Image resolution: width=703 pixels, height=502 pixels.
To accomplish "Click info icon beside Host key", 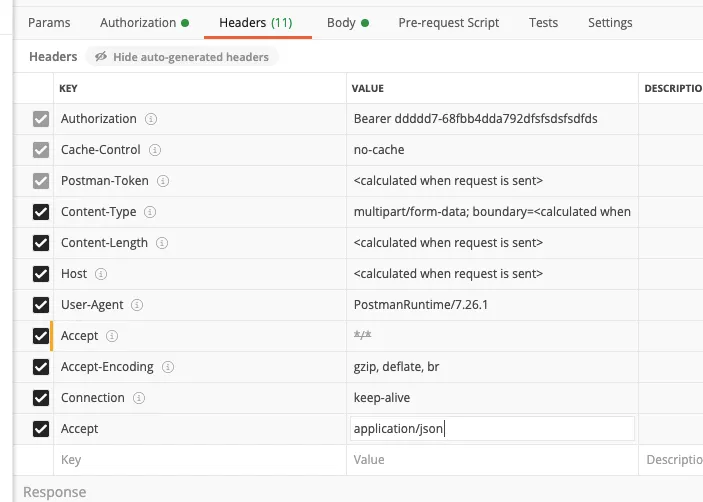I will pyautogui.click(x=101, y=274).
